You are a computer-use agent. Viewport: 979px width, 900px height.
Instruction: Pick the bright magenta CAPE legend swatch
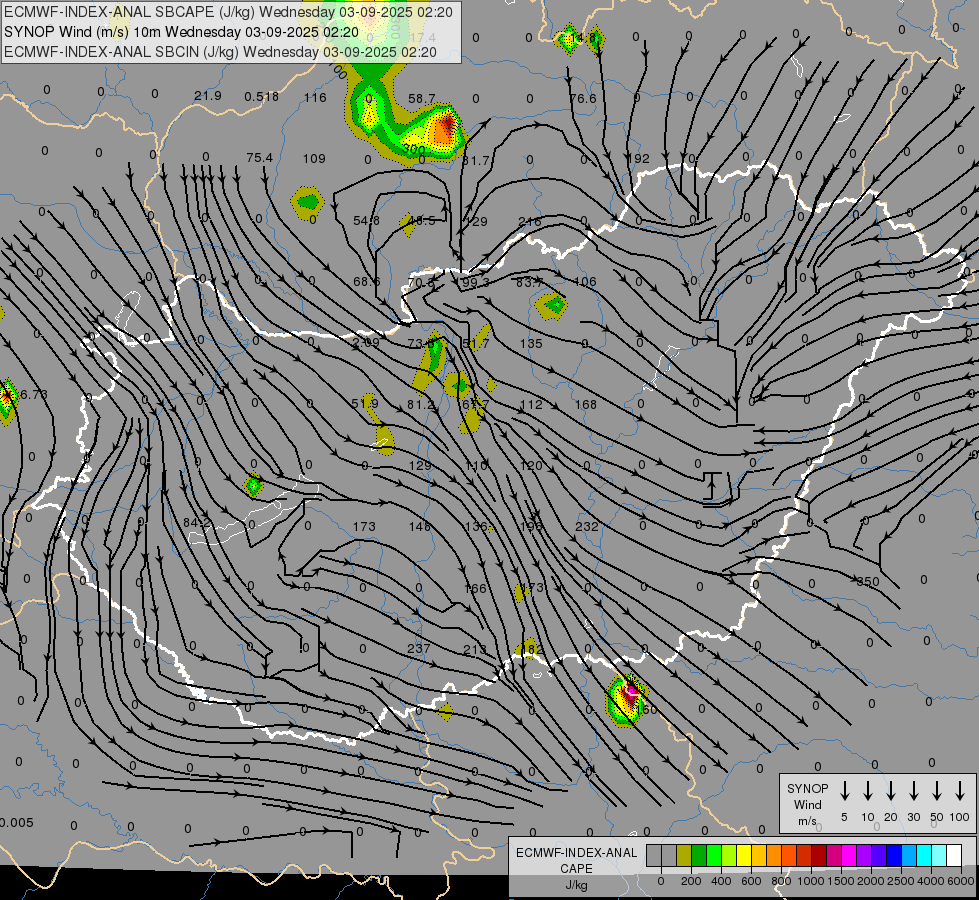click(x=849, y=855)
